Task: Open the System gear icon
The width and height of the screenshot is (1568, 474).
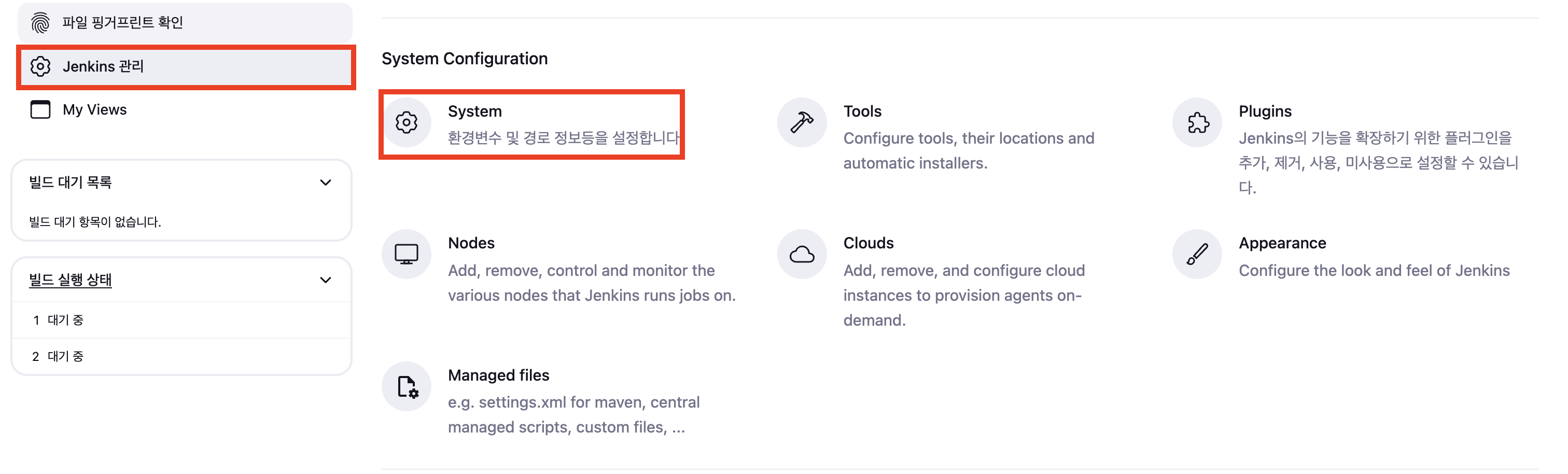Action: (407, 123)
